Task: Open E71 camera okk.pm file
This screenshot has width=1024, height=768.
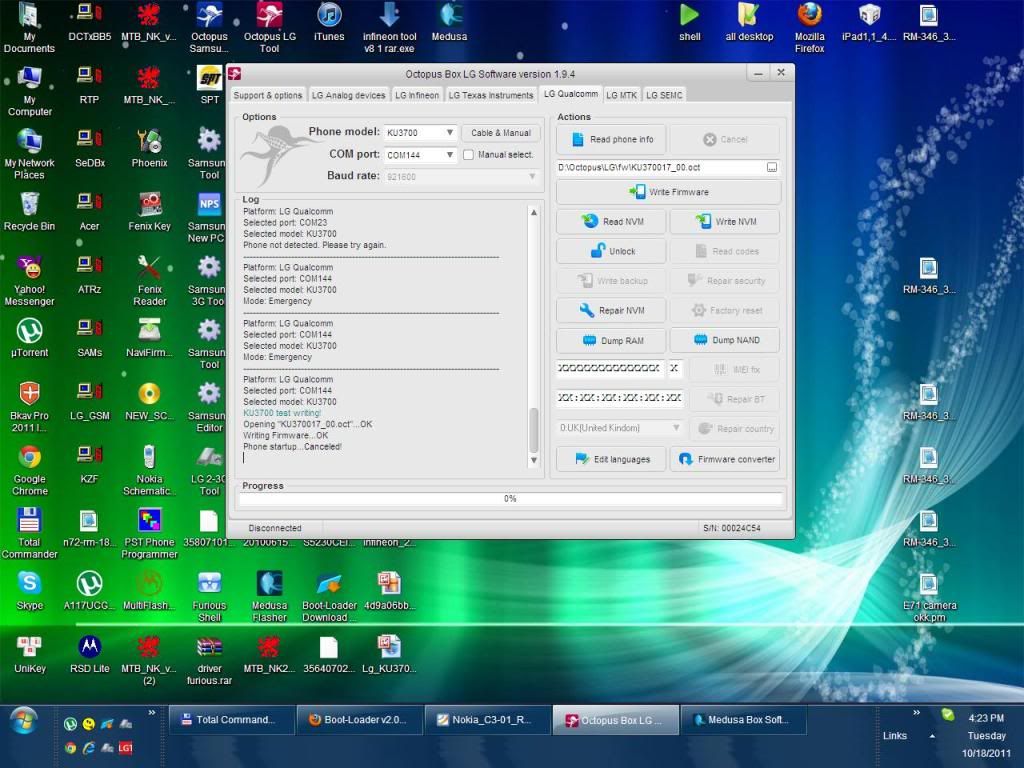Action: tap(929, 597)
